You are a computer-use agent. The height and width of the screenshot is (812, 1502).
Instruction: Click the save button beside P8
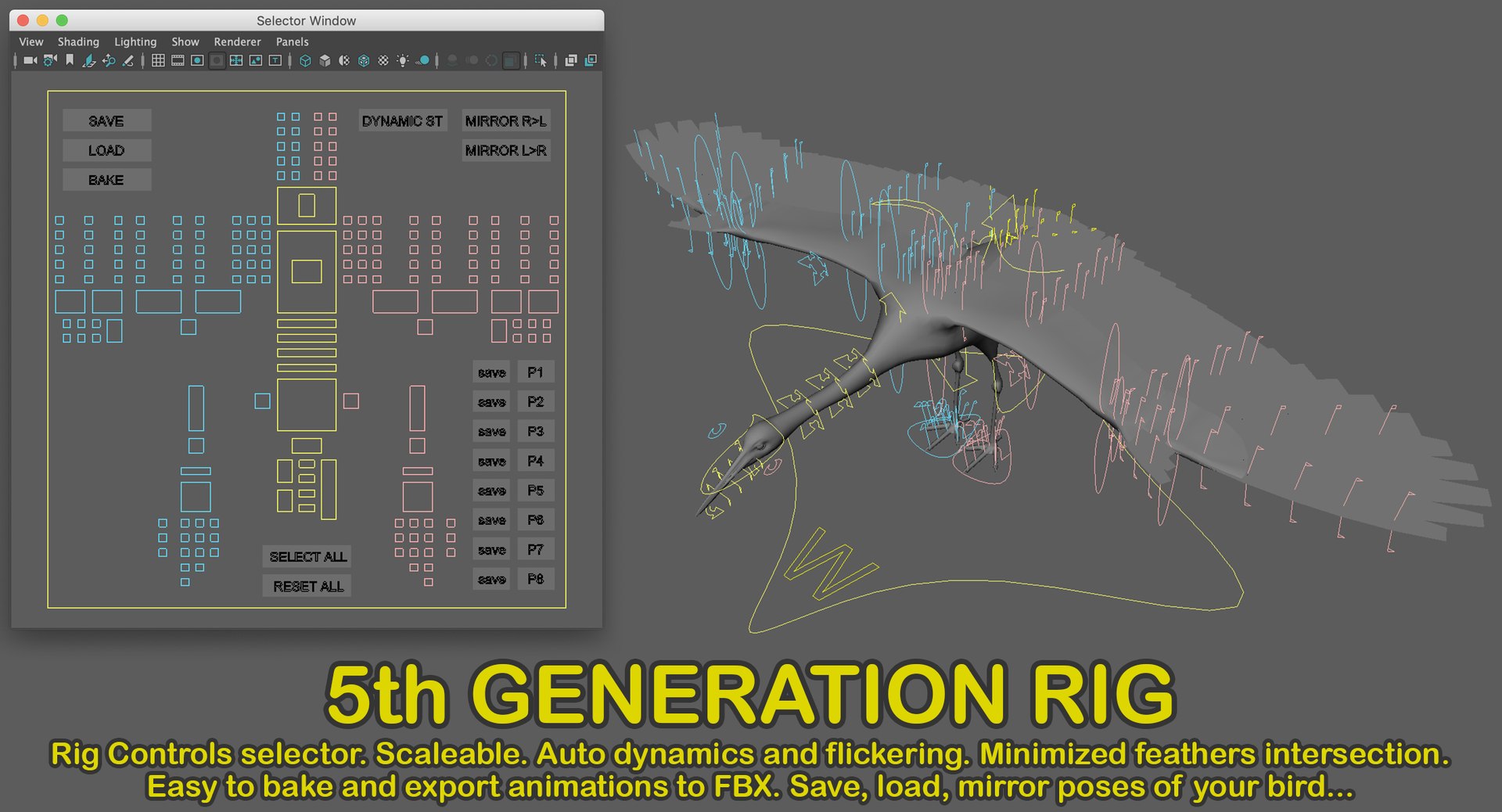pyautogui.click(x=492, y=579)
